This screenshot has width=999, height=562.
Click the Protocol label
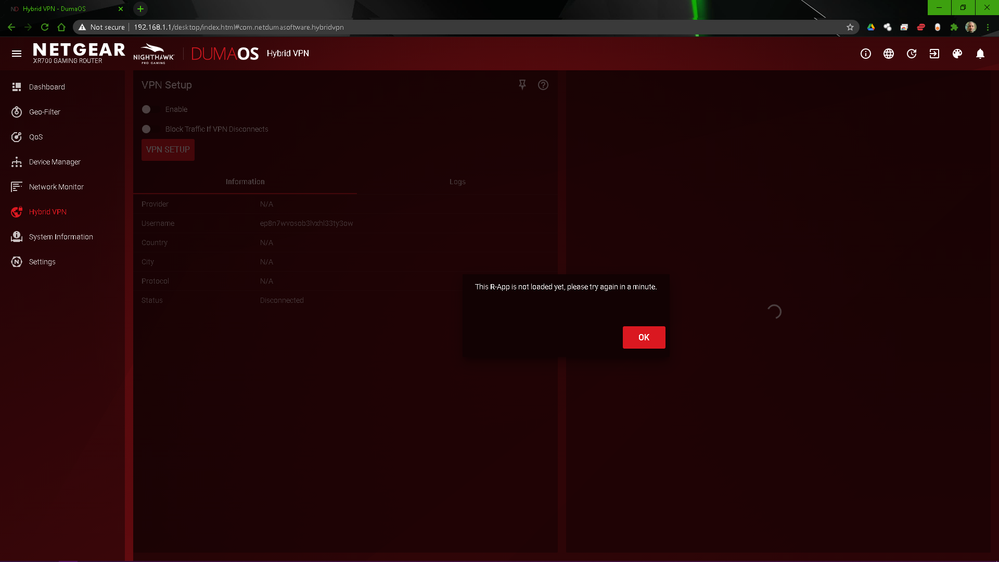point(155,281)
